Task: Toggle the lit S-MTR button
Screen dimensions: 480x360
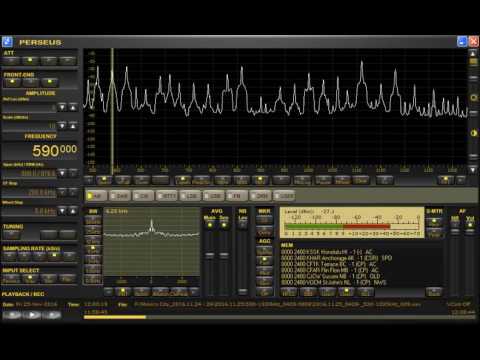Action: click(434, 222)
